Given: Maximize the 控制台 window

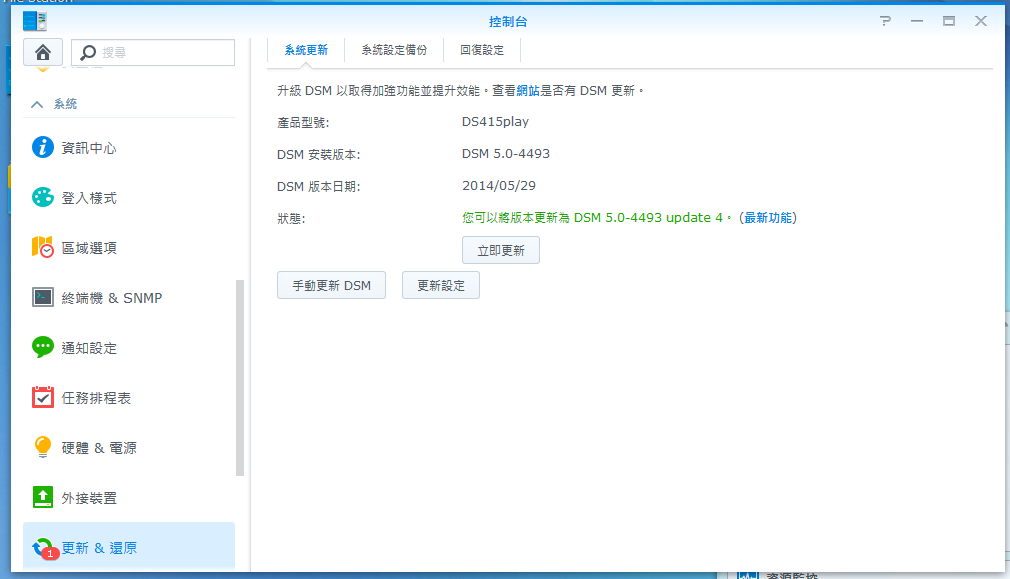Looking at the screenshot, I should [949, 21].
